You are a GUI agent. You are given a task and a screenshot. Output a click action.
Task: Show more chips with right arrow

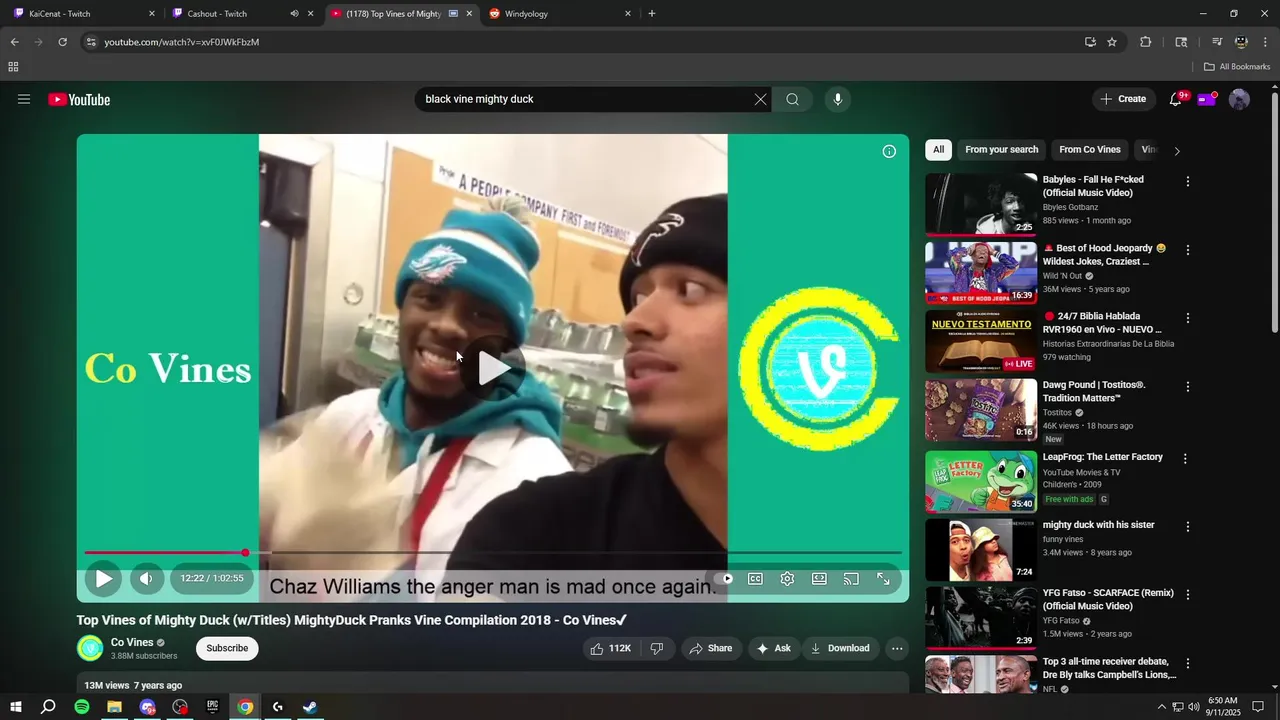[x=1177, y=151]
